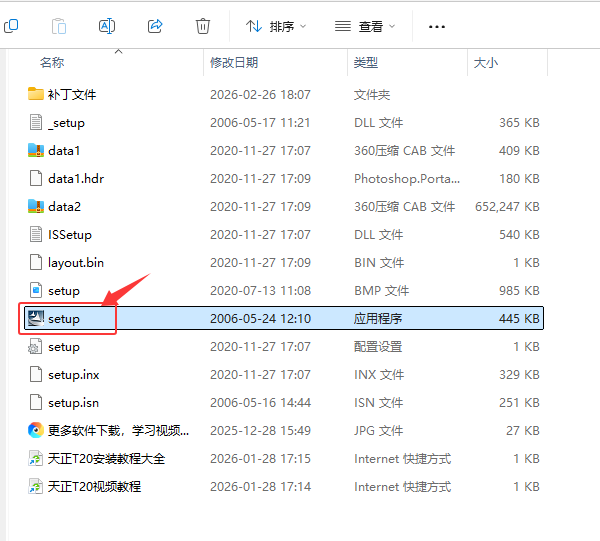Open the 排序 sort dropdown

pos(276,26)
